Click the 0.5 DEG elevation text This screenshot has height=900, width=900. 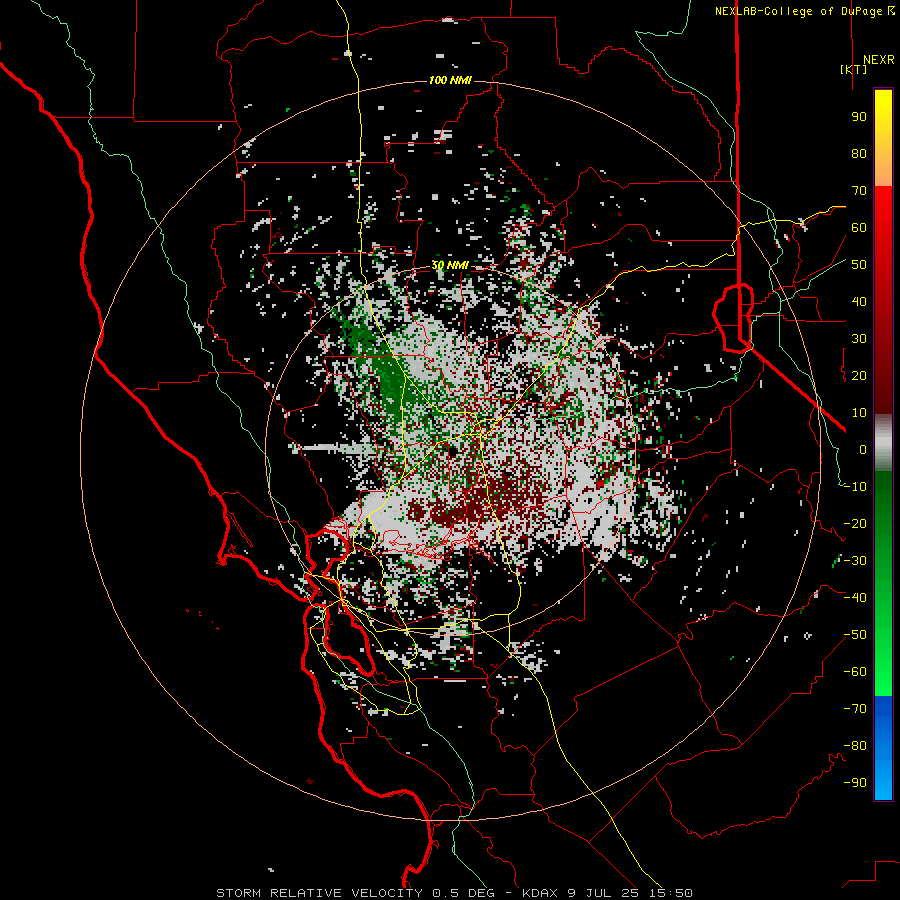point(463,893)
